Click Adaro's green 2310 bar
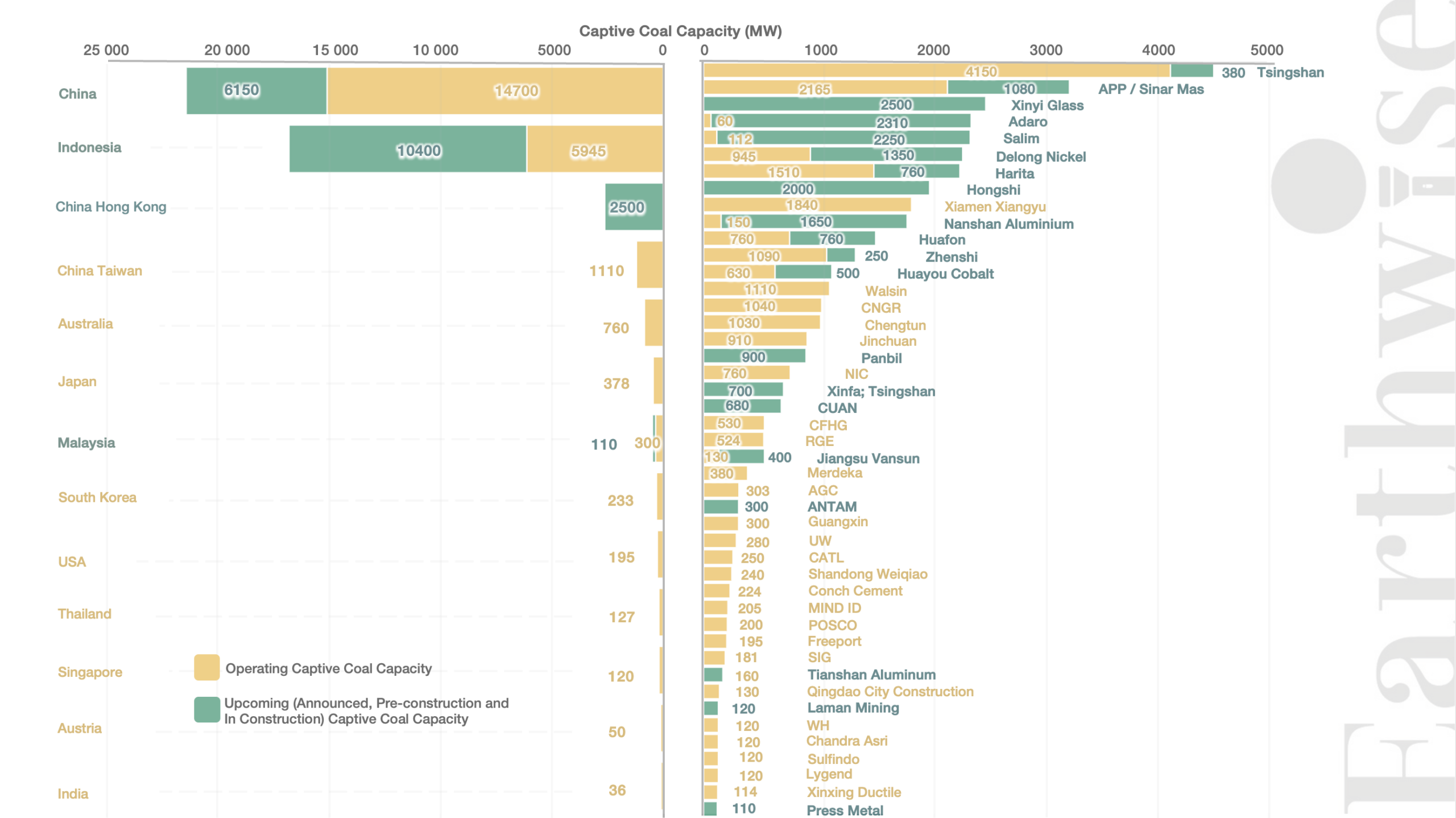 [841, 121]
